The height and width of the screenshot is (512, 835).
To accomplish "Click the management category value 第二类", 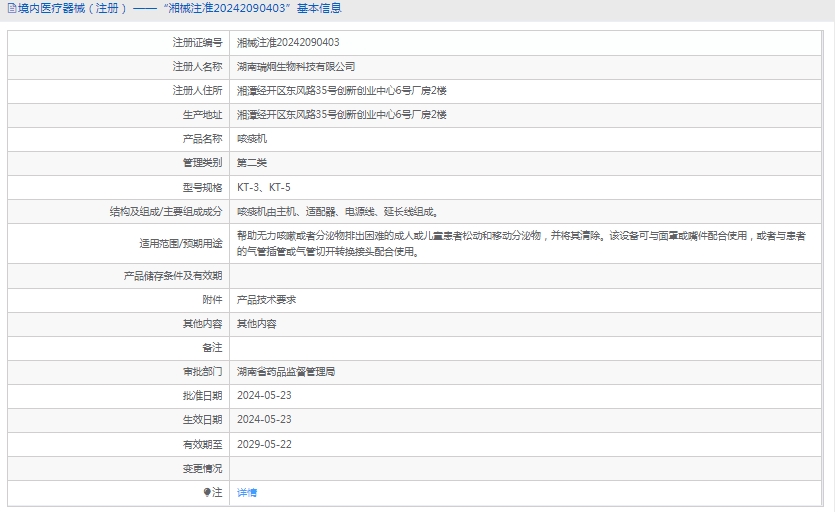I will click(252, 163).
